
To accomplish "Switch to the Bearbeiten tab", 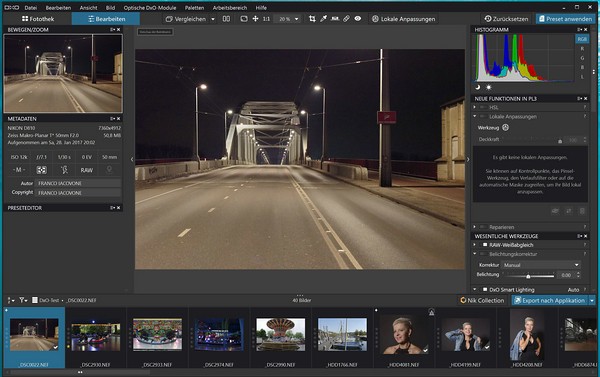I will point(106,19).
